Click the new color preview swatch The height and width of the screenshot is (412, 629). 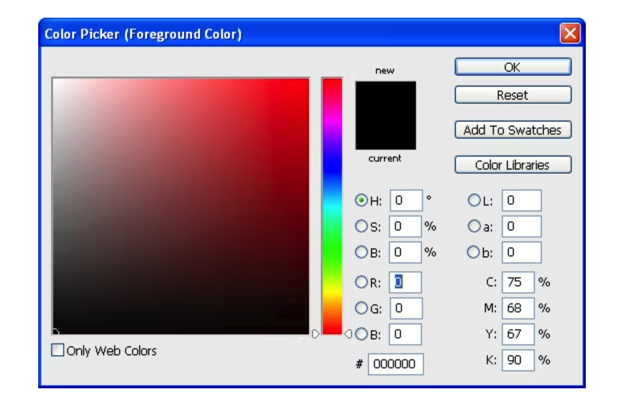385,99
